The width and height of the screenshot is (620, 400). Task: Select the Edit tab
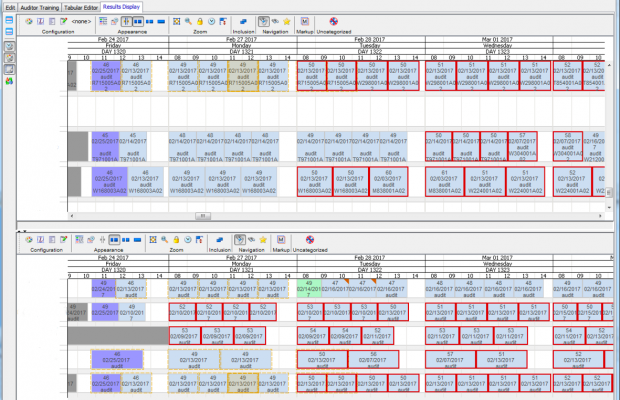pos(8,6)
